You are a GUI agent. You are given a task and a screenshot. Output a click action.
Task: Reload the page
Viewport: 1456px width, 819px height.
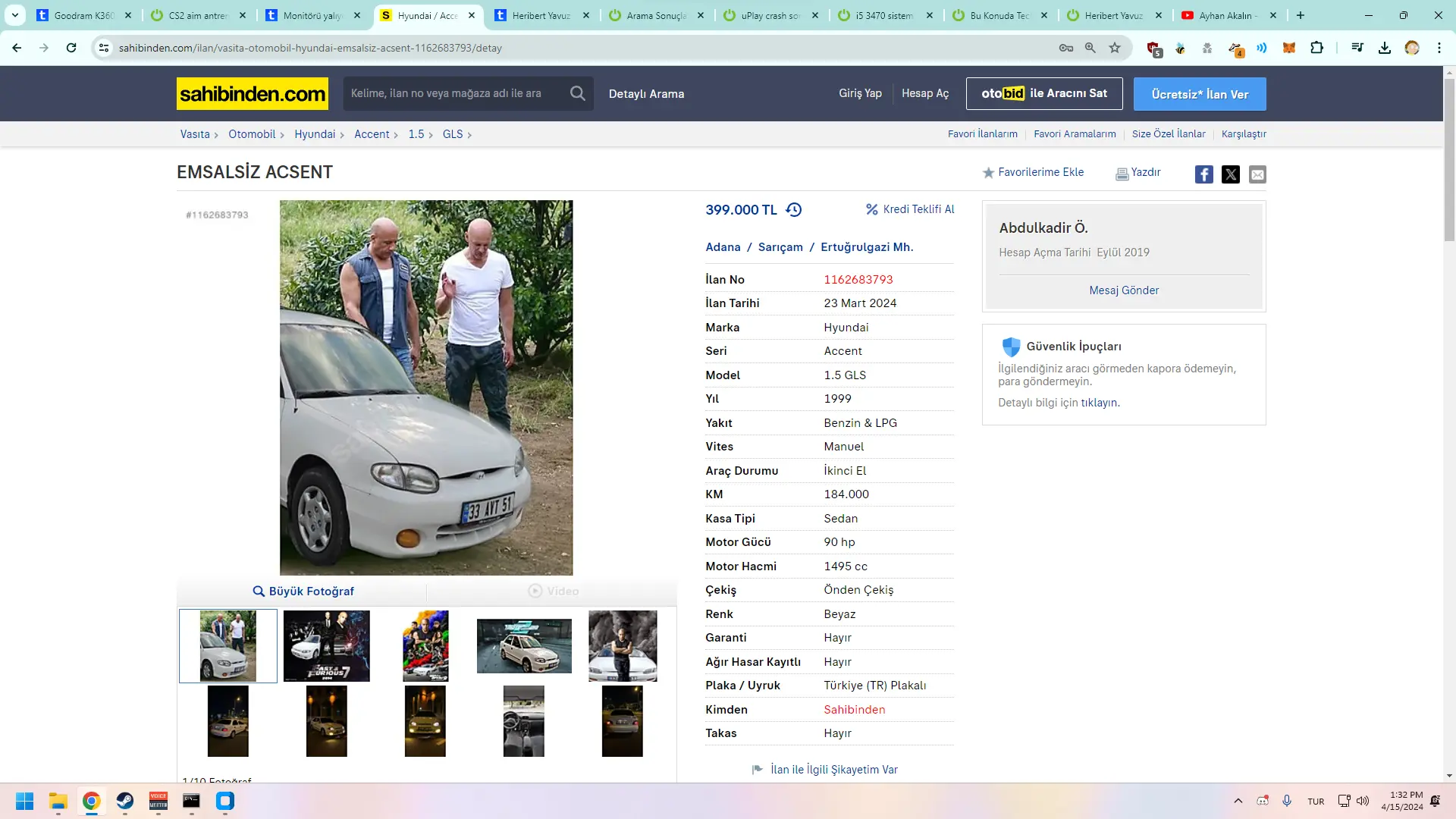[71, 48]
